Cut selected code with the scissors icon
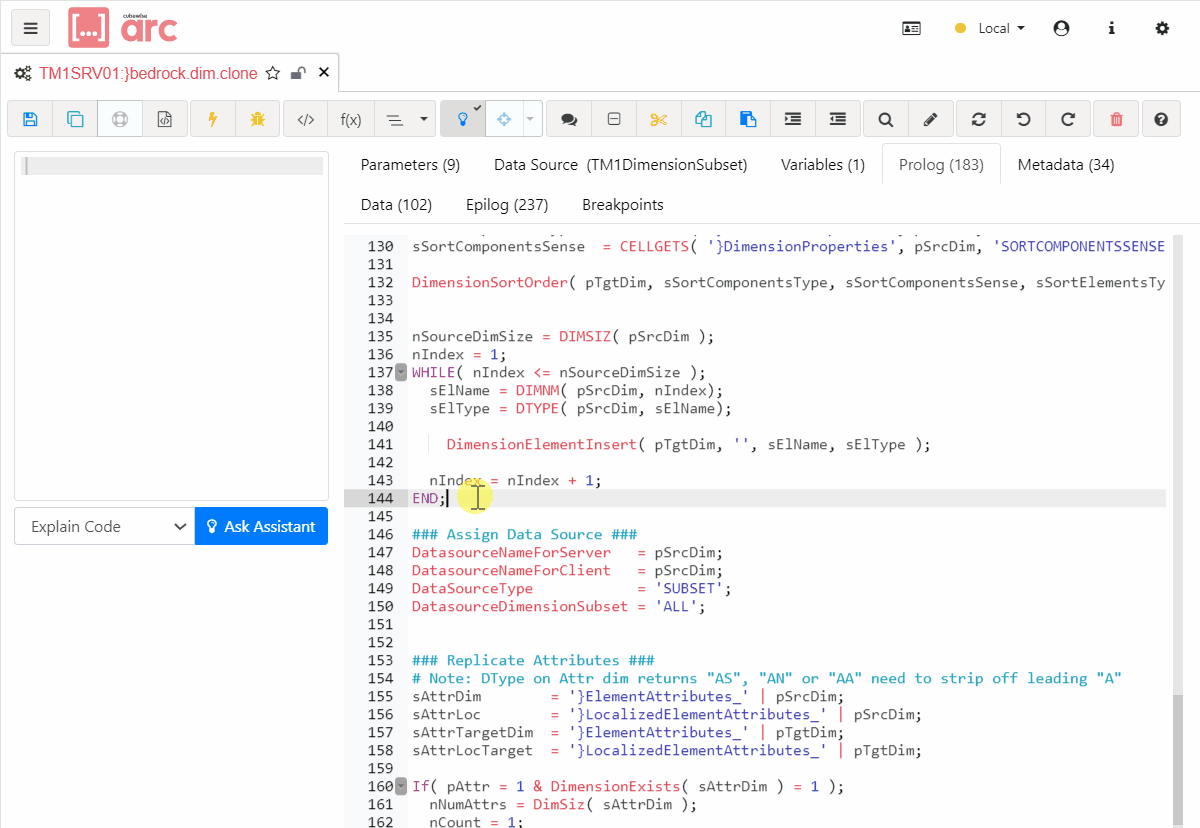 [x=658, y=118]
